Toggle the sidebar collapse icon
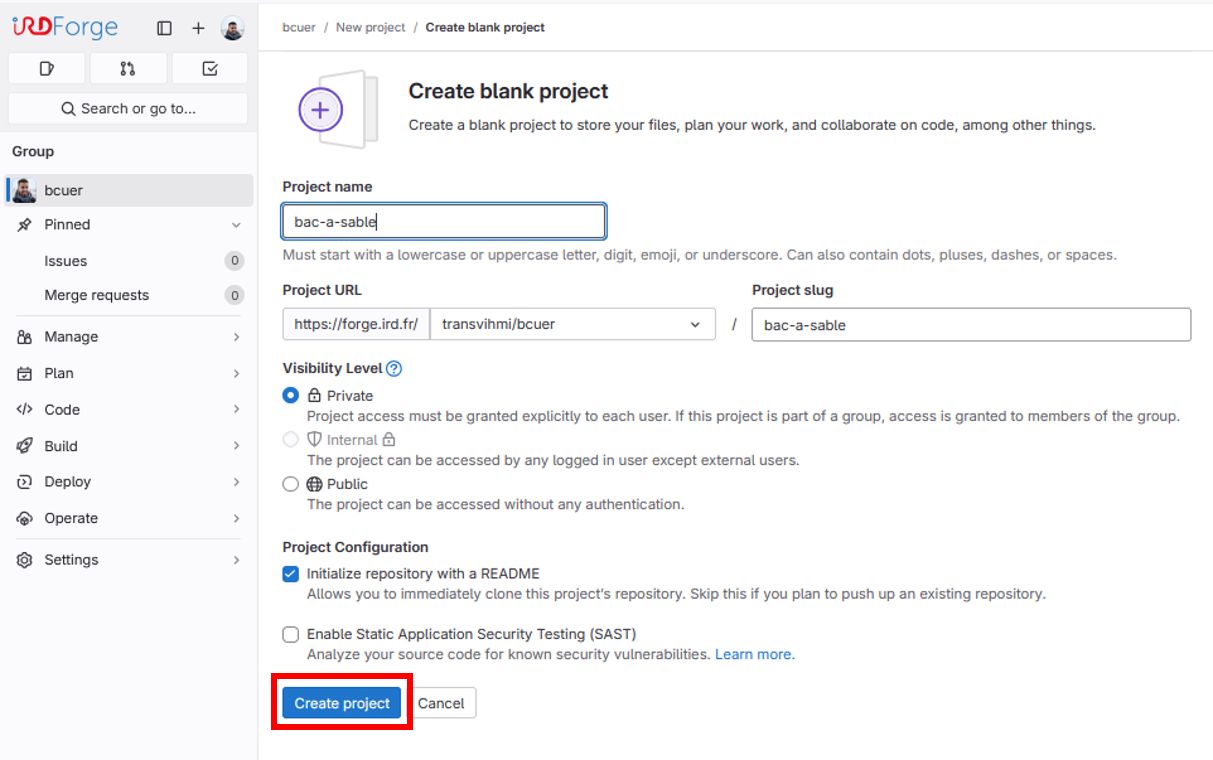This screenshot has width=1213, height=760. pos(165,28)
